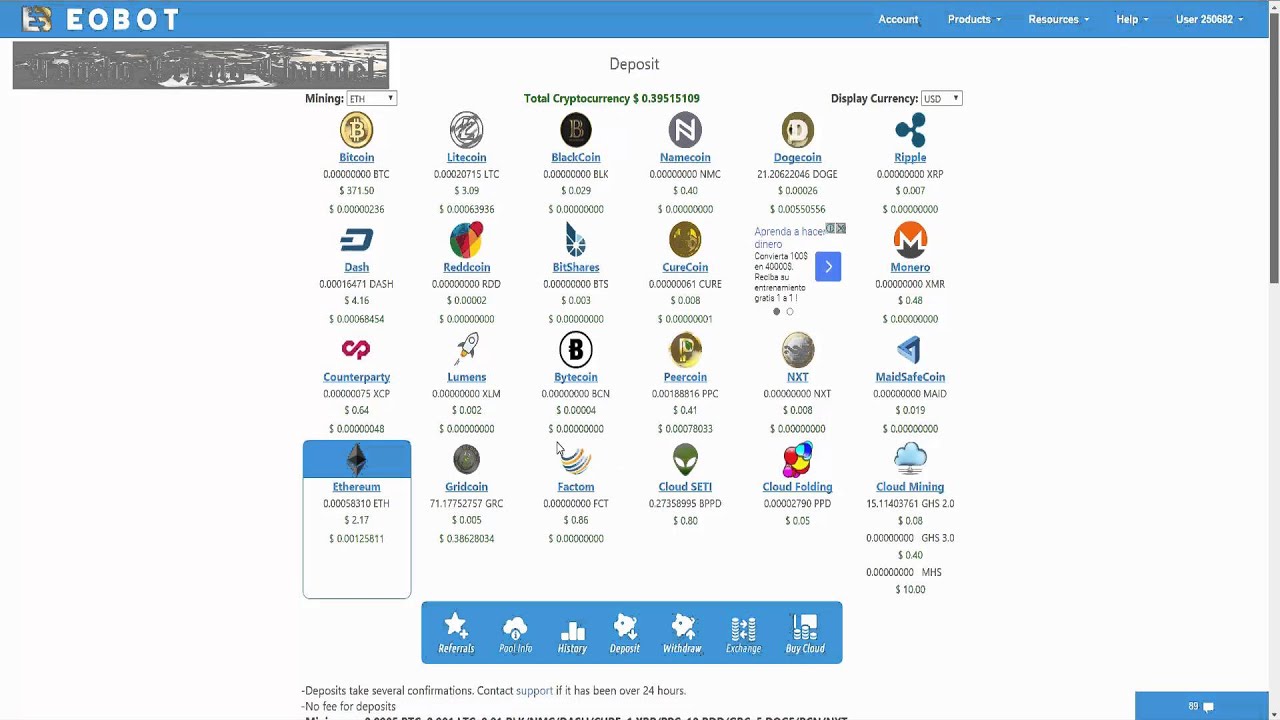Select the Lumens rocket icon
The width and height of the screenshot is (1280, 720).
tap(466, 349)
